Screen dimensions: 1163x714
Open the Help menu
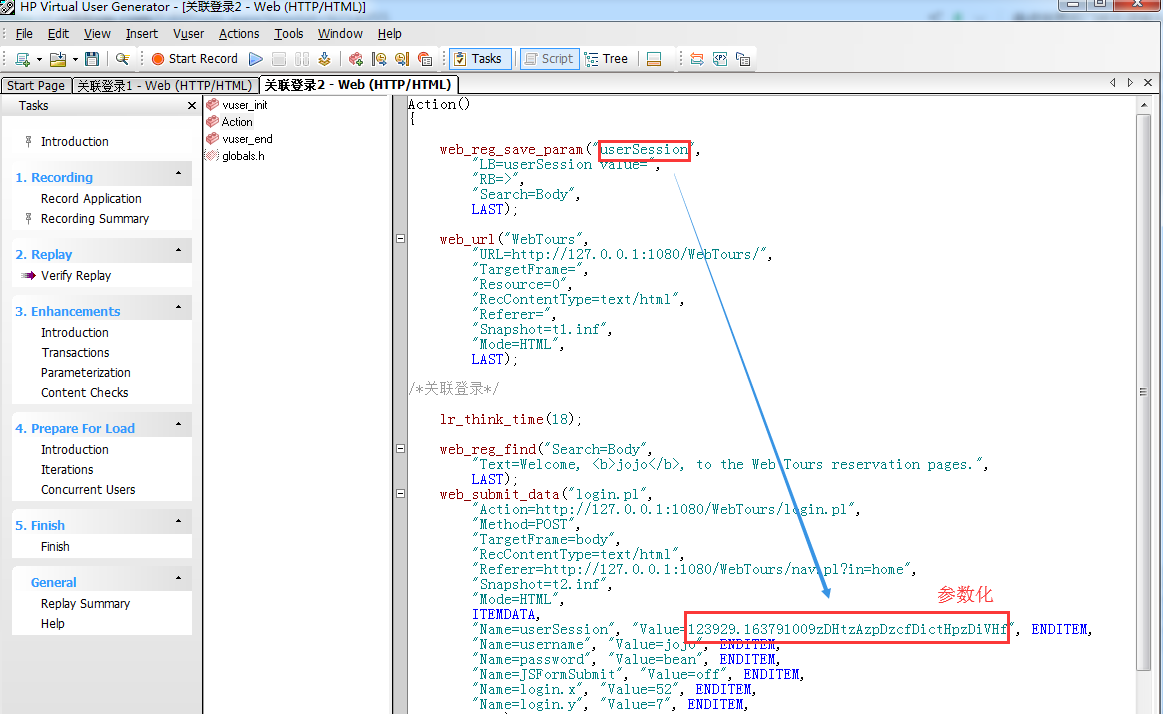[x=389, y=33]
